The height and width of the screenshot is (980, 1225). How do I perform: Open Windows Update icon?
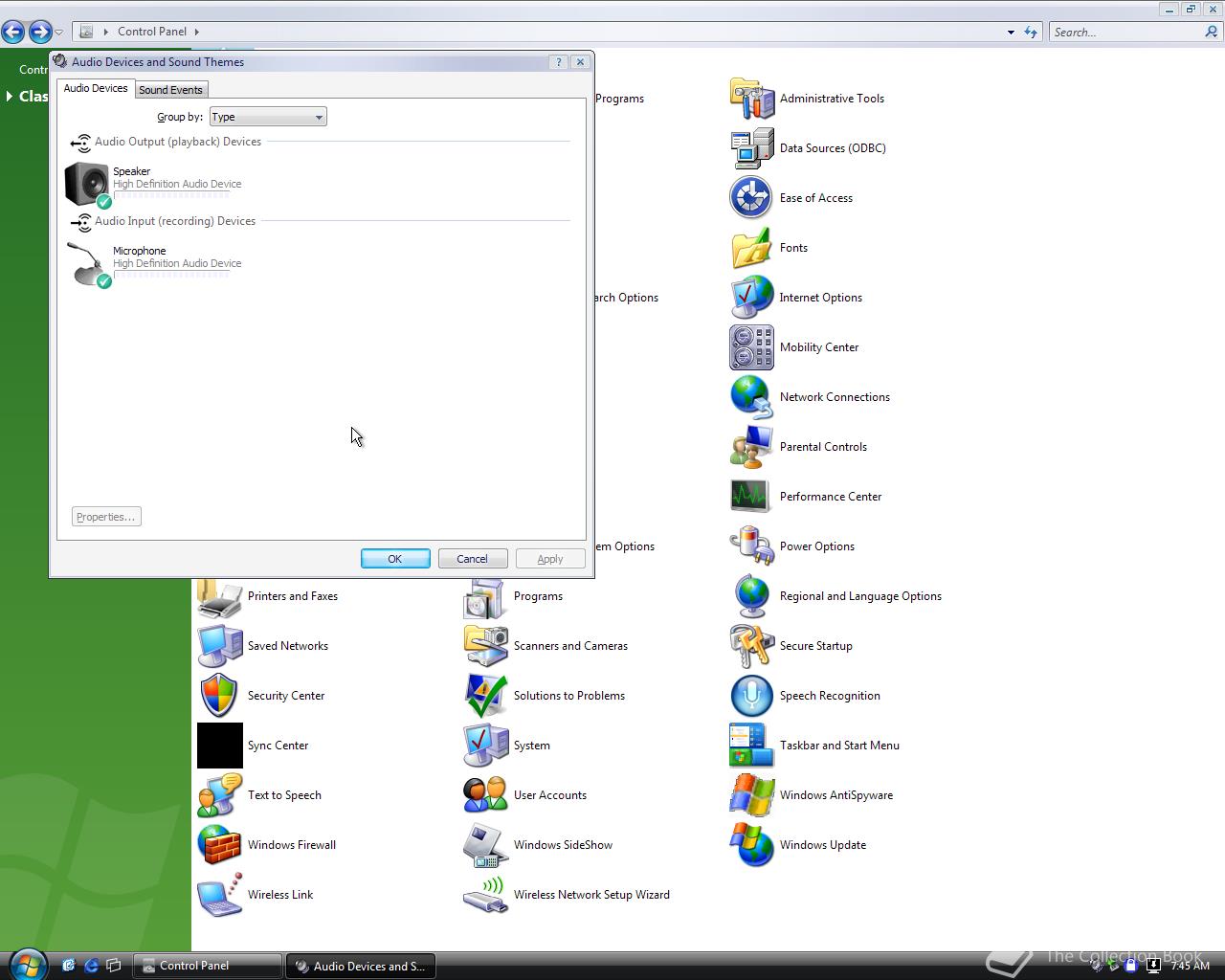[751, 845]
